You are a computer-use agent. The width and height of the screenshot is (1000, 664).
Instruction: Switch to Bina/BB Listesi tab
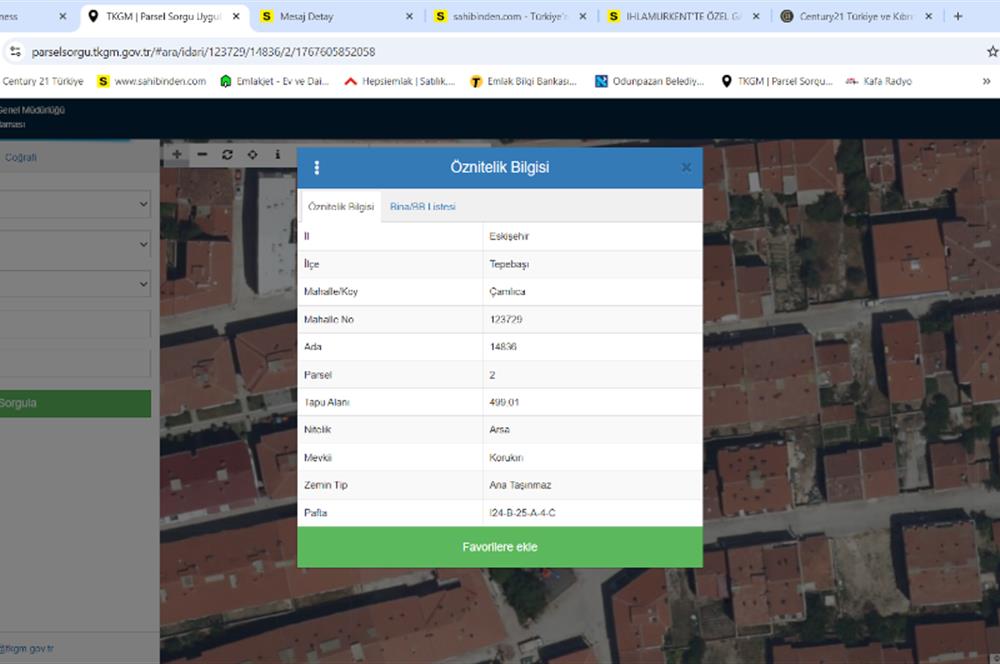(x=422, y=207)
